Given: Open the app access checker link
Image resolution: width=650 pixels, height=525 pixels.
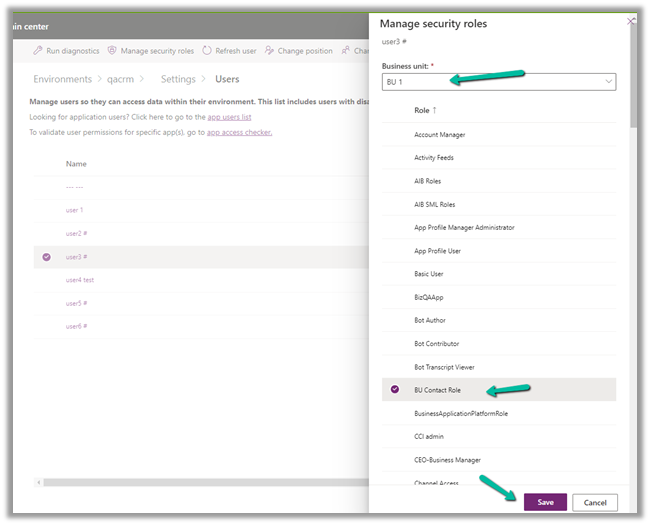Looking at the screenshot, I should (x=239, y=132).
